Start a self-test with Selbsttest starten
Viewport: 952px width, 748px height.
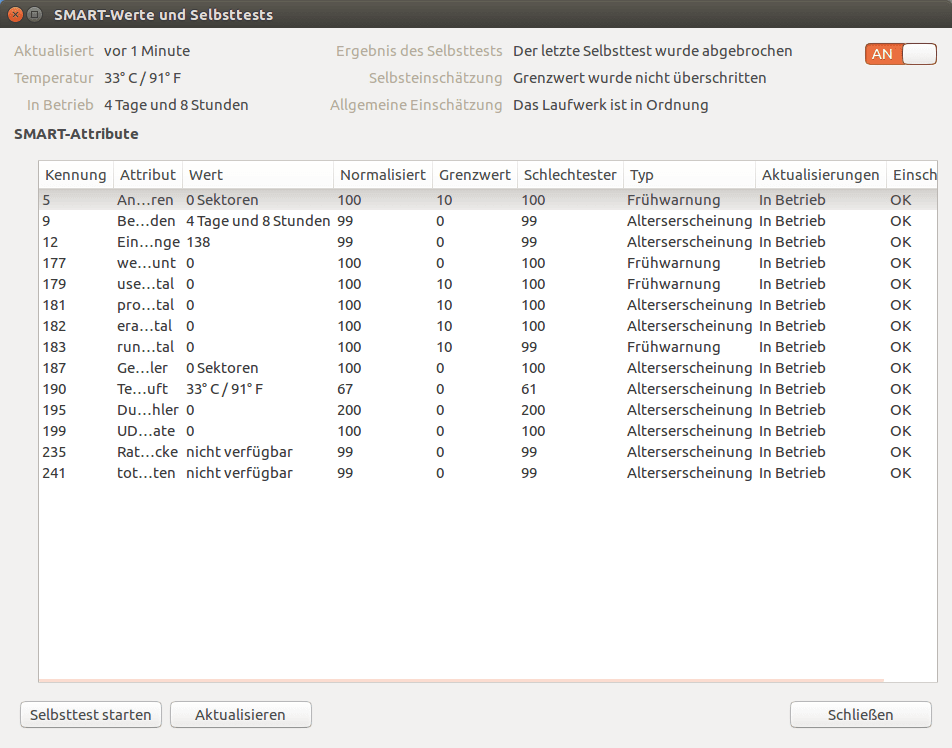pos(91,715)
